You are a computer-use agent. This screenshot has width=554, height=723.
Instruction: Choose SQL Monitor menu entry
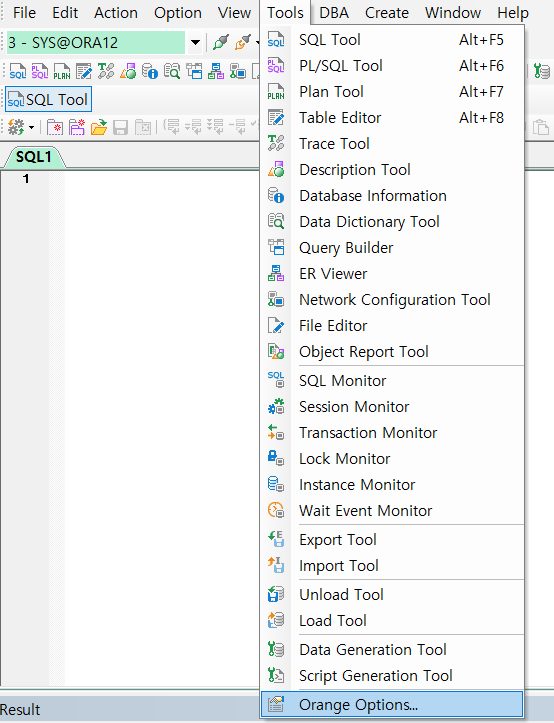pos(393,381)
